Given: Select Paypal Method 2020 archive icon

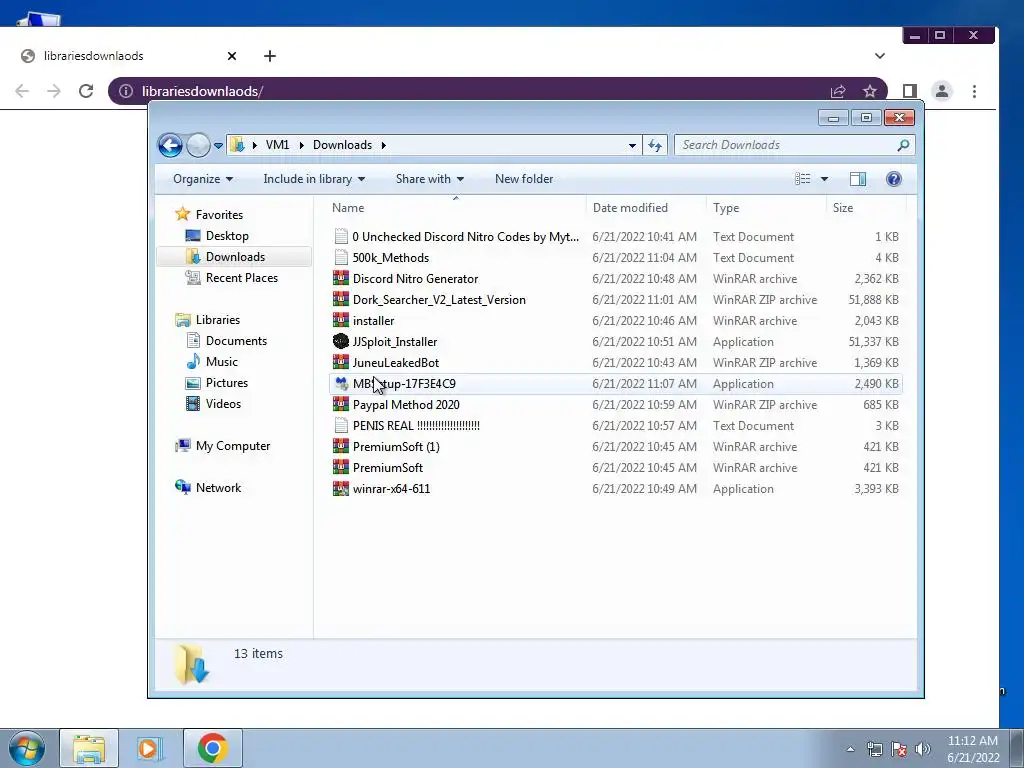Looking at the screenshot, I should [x=341, y=404].
